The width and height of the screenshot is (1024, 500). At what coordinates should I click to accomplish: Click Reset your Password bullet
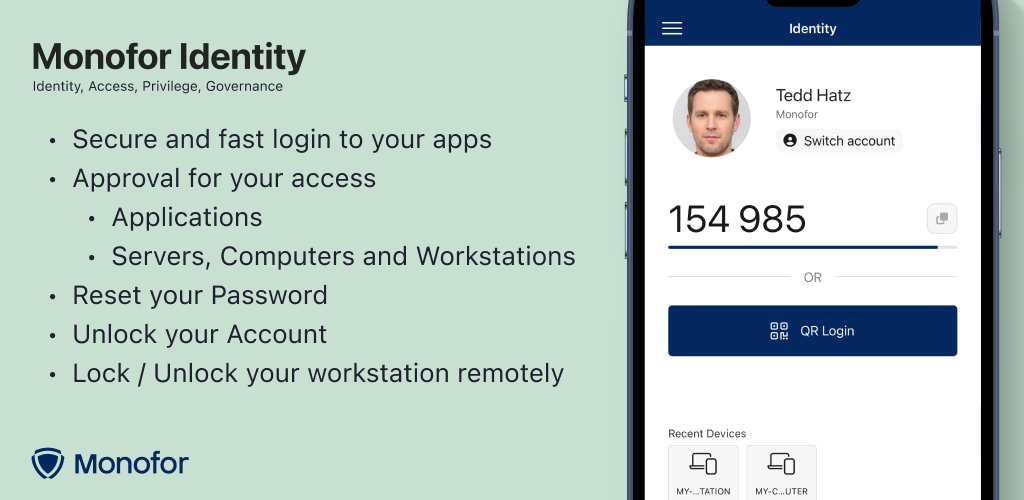click(x=200, y=295)
